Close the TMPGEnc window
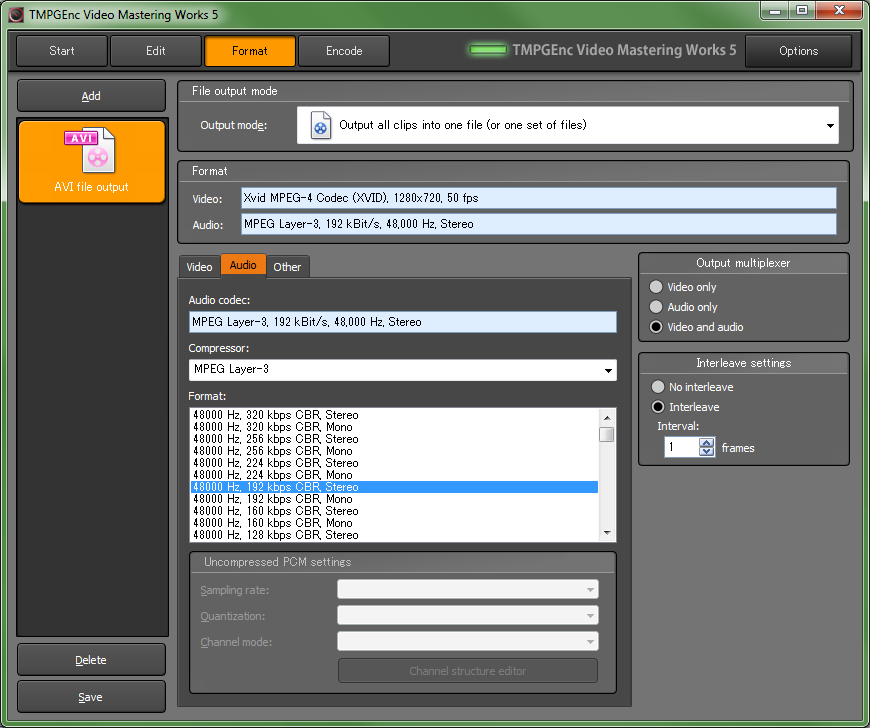Image resolution: width=870 pixels, height=728 pixels. (839, 11)
